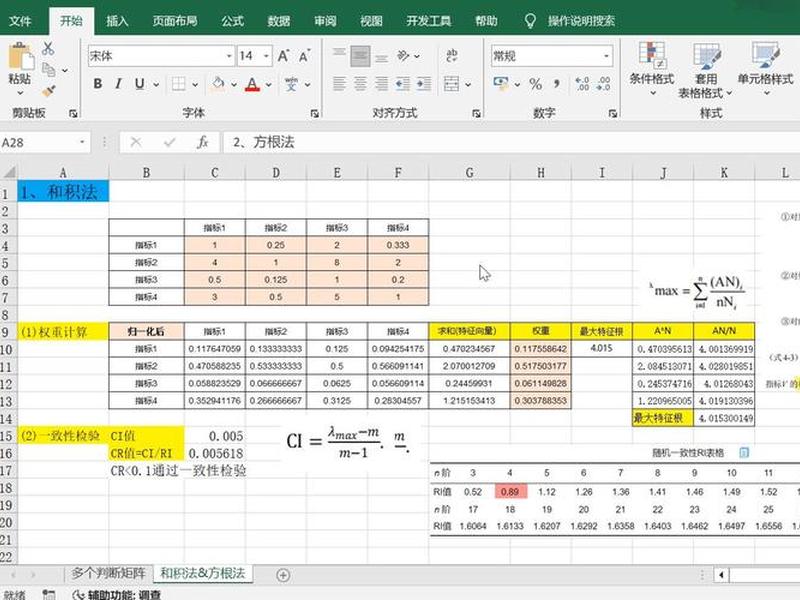The image size is (800, 600).
Task: Open Conditional Formatting menu
Action: click(x=652, y=68)
